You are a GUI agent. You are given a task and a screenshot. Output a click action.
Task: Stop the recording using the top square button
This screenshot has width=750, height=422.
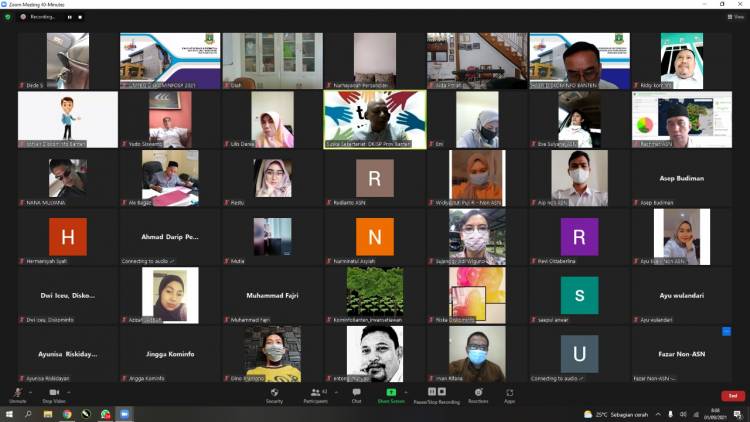click(80, 17)
